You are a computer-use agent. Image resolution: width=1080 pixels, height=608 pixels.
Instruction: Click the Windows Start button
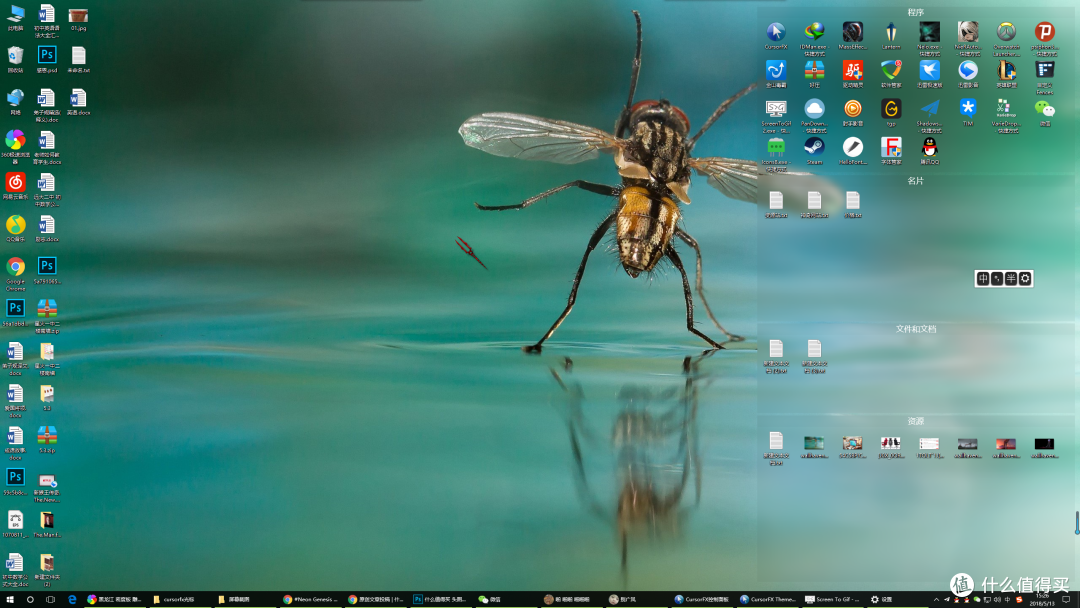[10, 600]
